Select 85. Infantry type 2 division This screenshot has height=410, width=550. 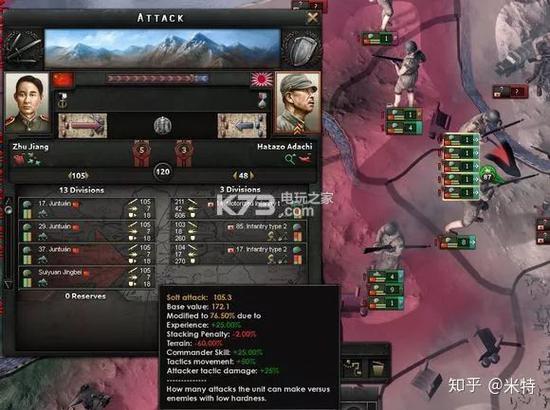(x=239, y=231)
